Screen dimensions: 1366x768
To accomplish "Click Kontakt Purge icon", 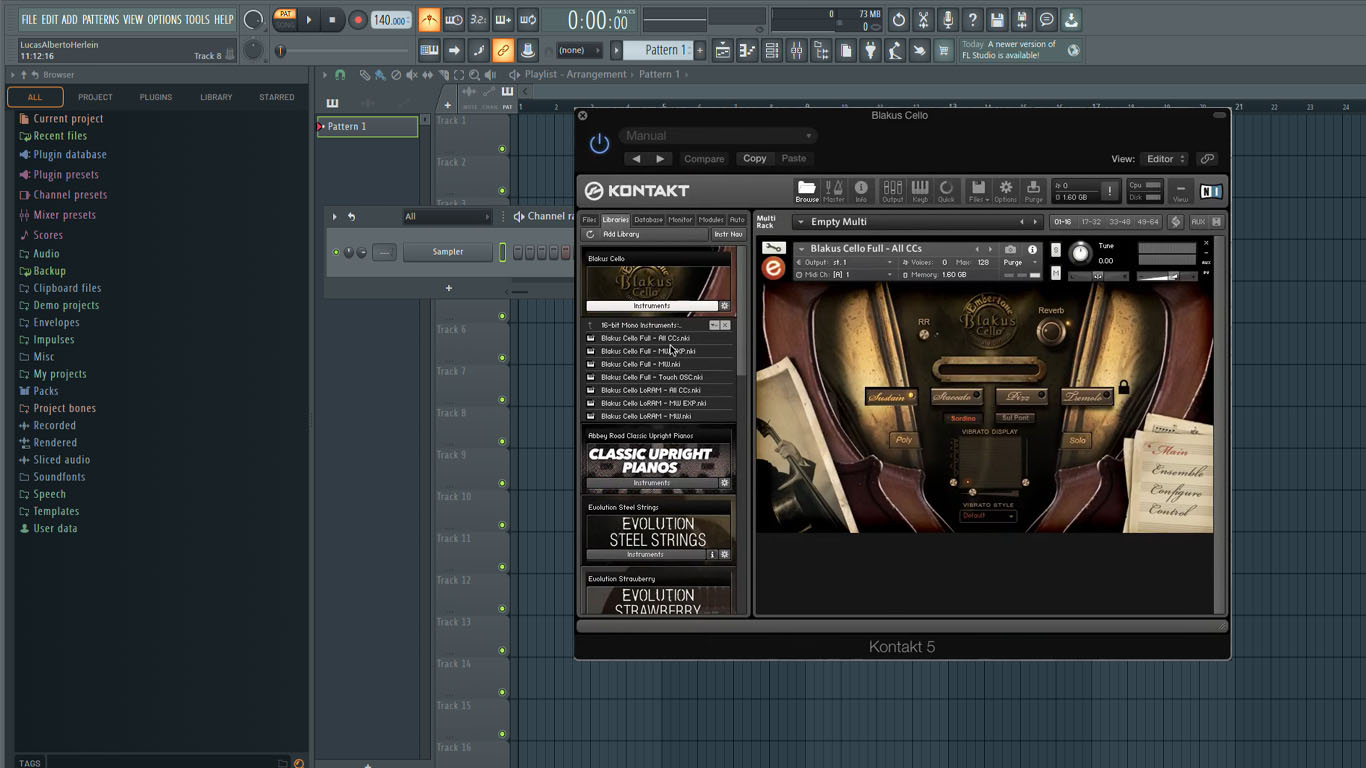I will coord(1033,191).
